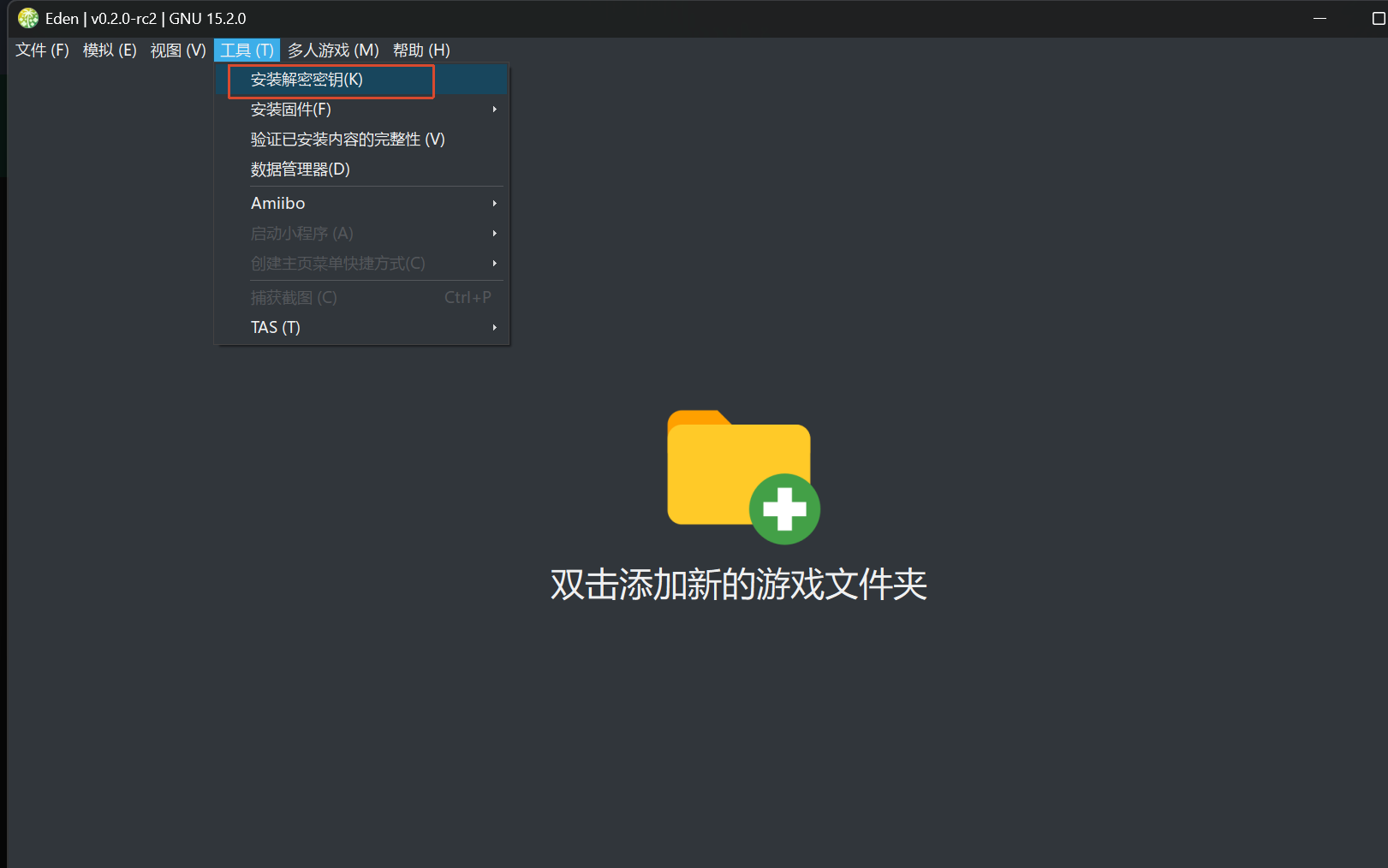This screenshot has height=868, width=1388.
Task: Open the 多人游戏 (M) menu
Action: pos(333,51)
